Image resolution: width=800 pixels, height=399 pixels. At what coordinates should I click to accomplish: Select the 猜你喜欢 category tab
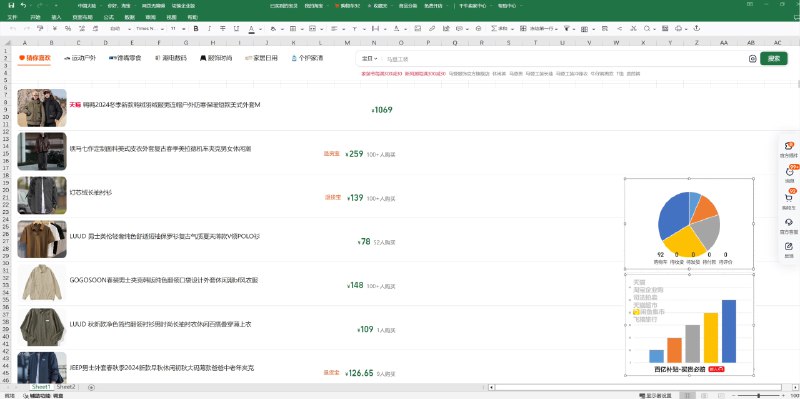(35, 58)
